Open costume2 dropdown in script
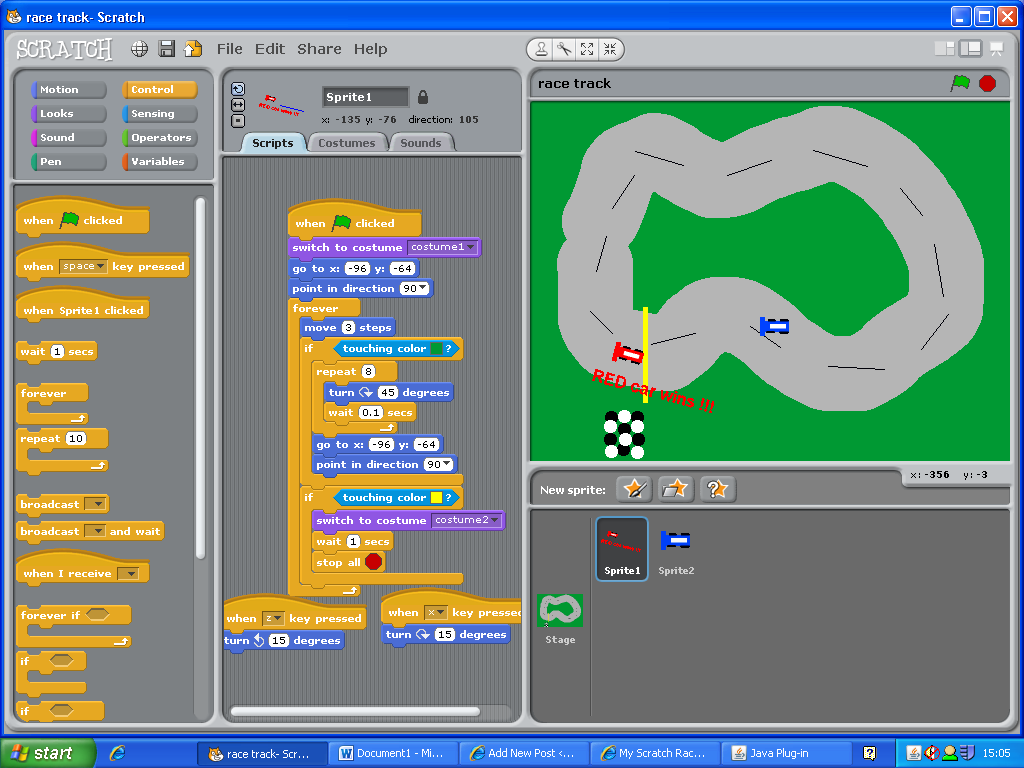The width and height of the screenshot is (1024, 768). pos(467,520)
